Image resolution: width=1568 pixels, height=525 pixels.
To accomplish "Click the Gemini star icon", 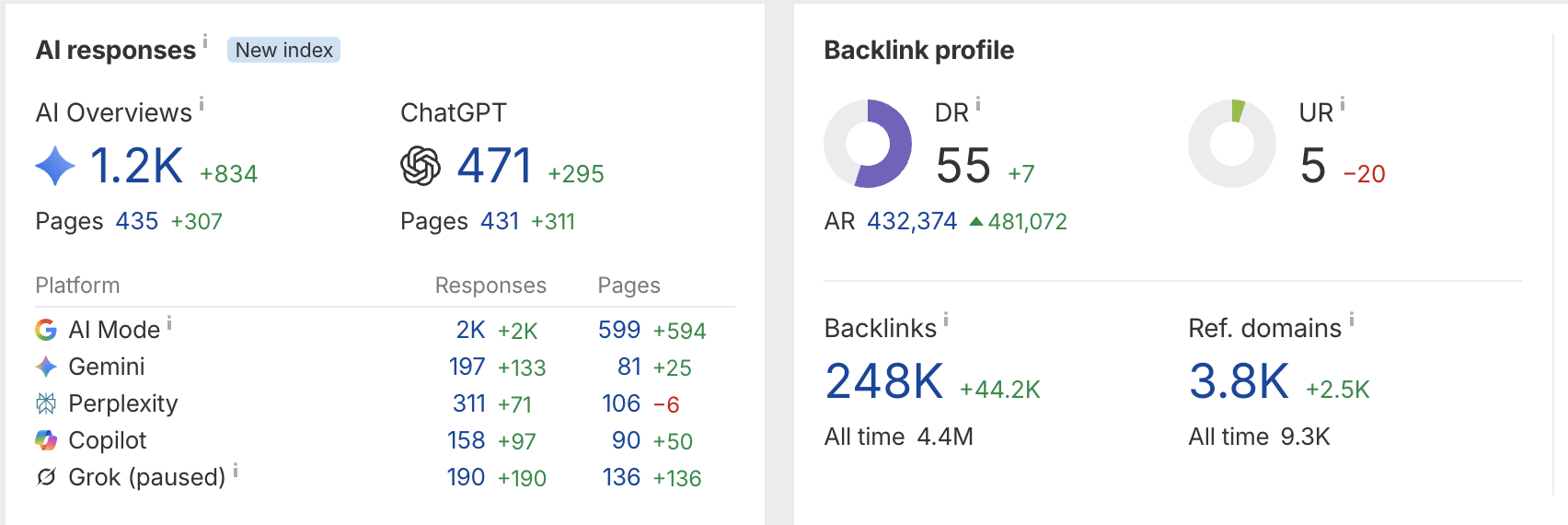I will (46, 367).
